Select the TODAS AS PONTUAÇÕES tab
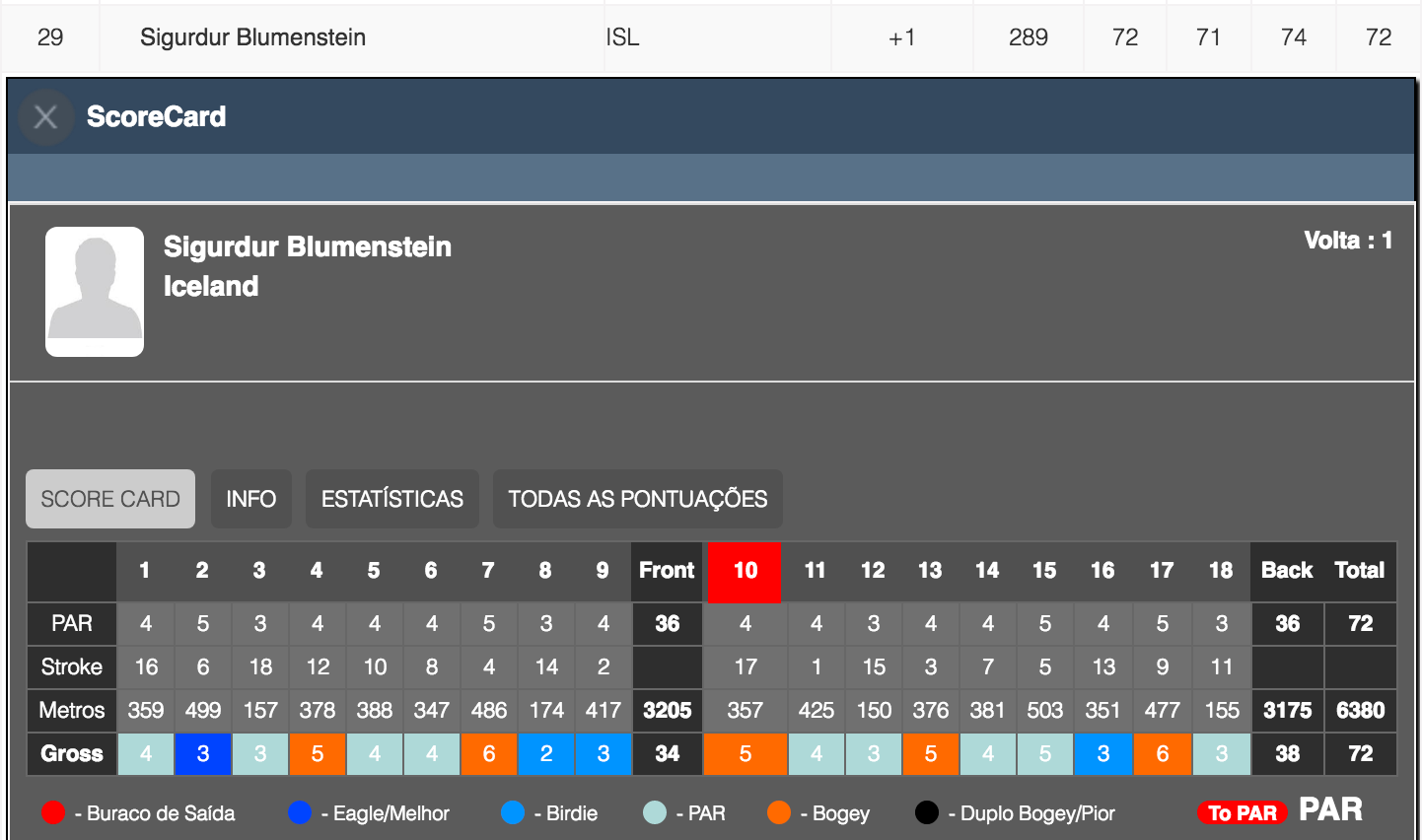 (638, 499)
